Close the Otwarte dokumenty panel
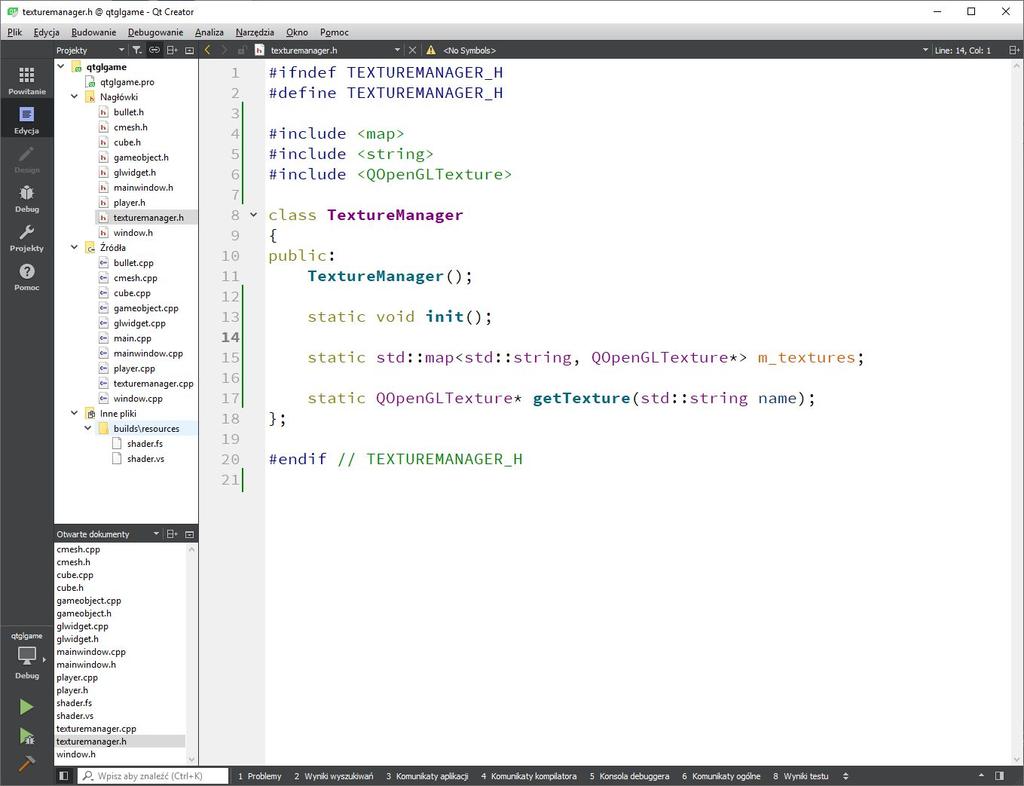 189,534
